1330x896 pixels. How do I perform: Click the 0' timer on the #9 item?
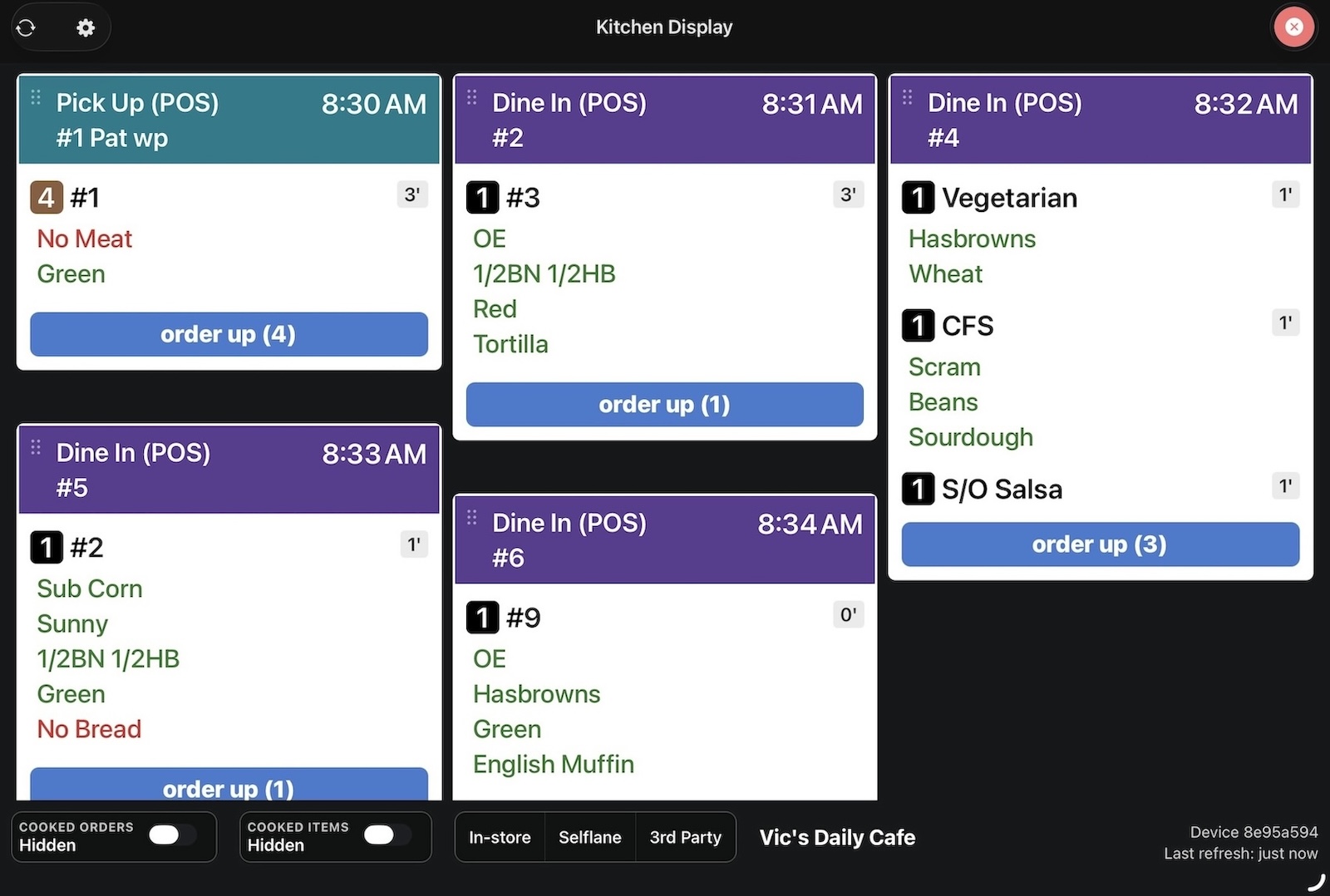tap(849, 615)
